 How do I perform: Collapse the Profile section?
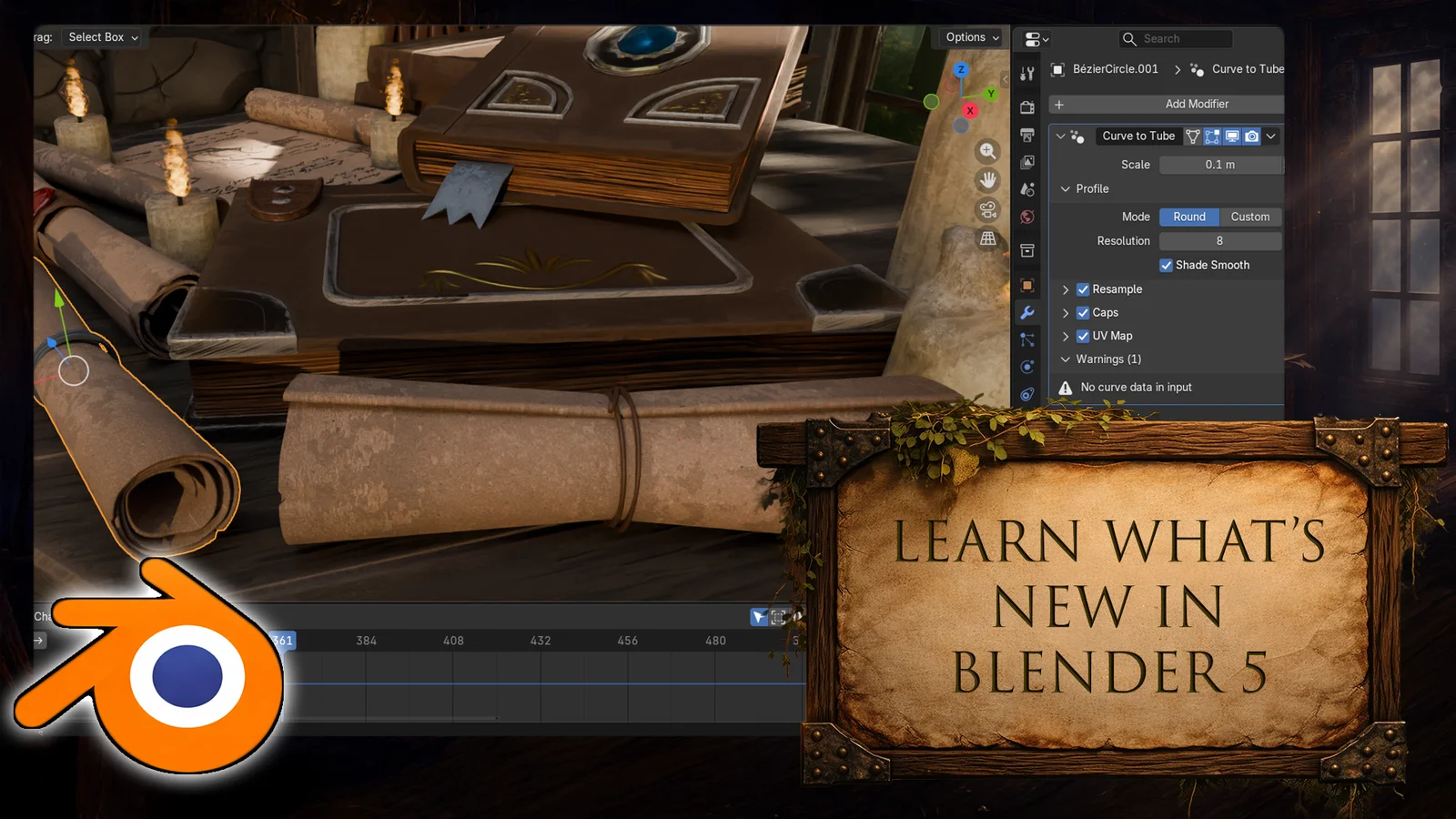(1066, 188)
